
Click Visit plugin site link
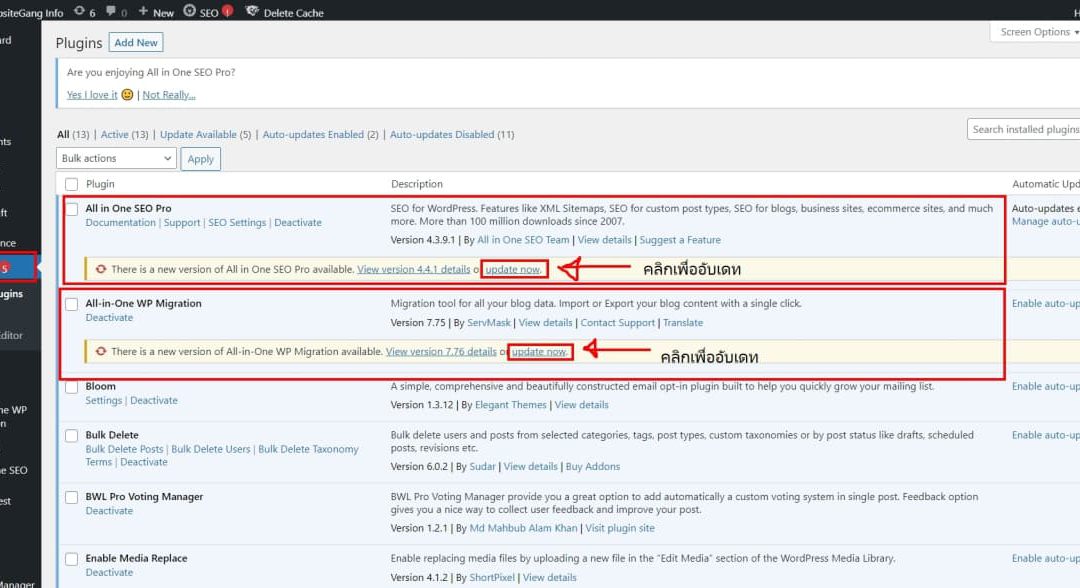click(620, 528)
